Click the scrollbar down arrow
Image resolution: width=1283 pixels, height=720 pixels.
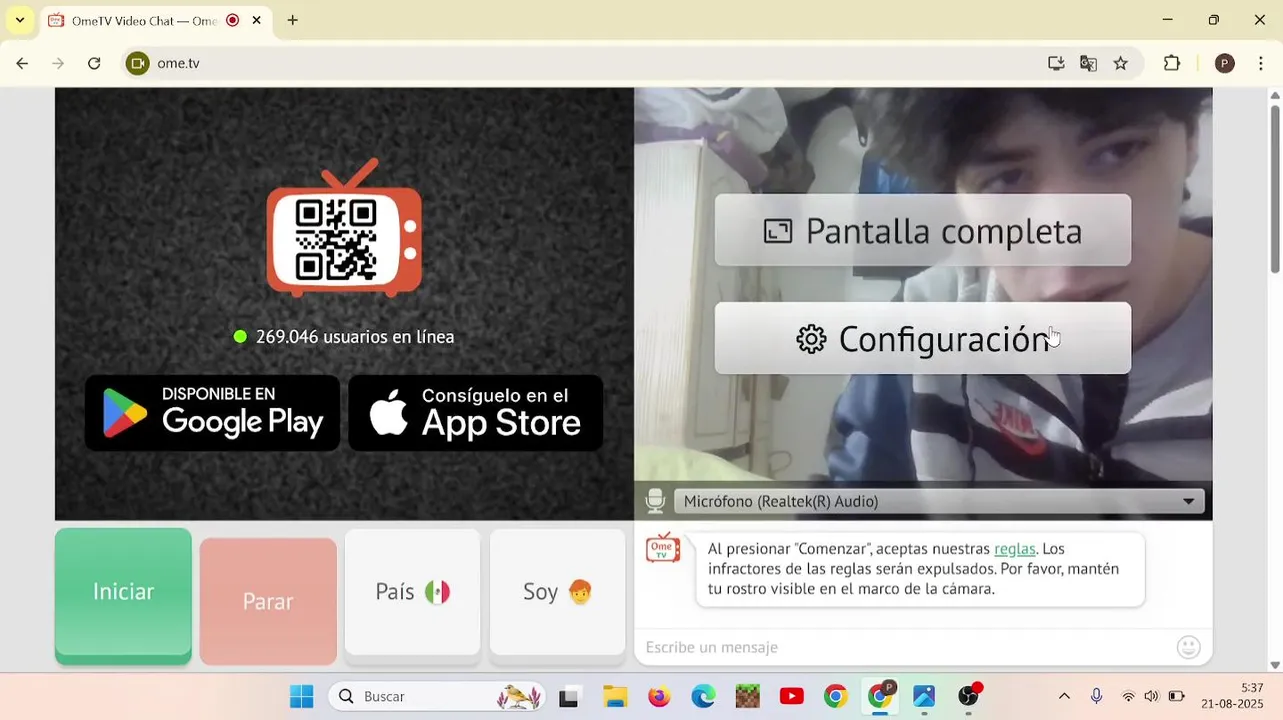(x=1275, y=665)
